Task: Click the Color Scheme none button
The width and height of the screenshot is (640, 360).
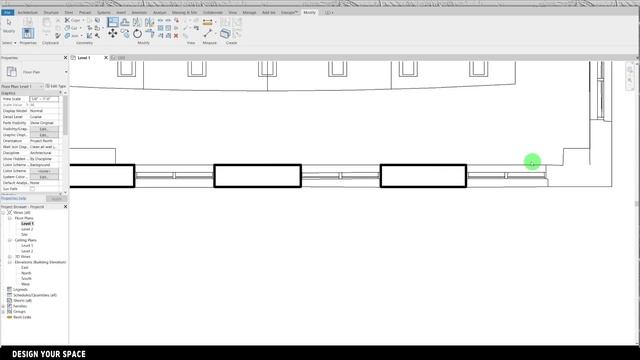Action: [x=44, y=171]
